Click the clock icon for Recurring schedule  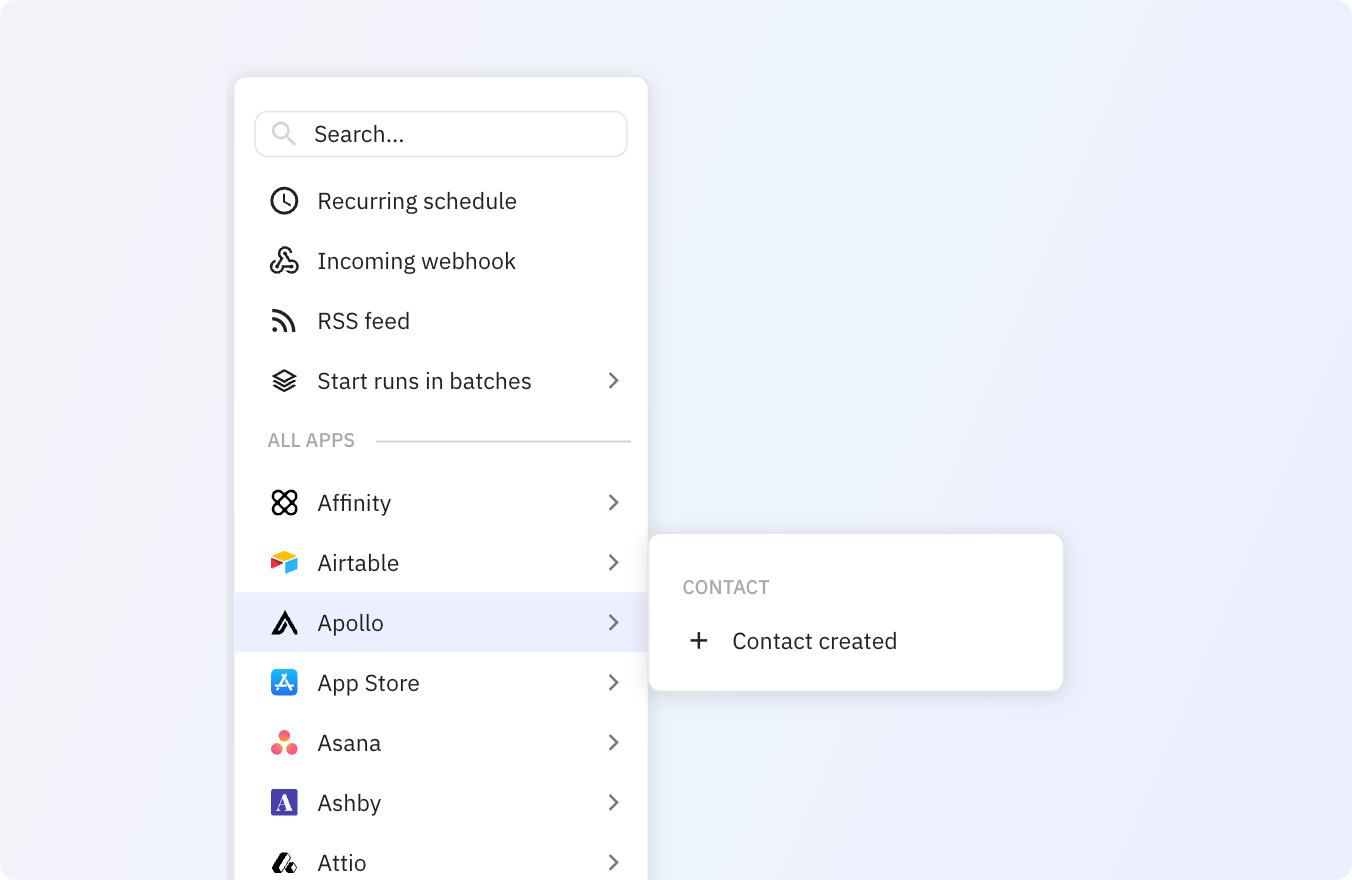tap(284, 201)
